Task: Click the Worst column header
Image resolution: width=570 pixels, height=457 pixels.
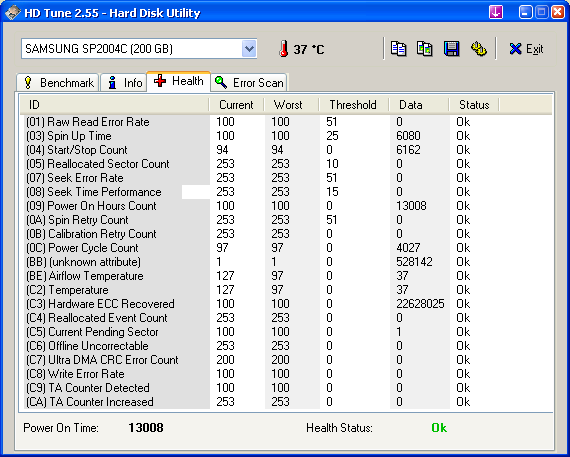Action: click(292, 105)
